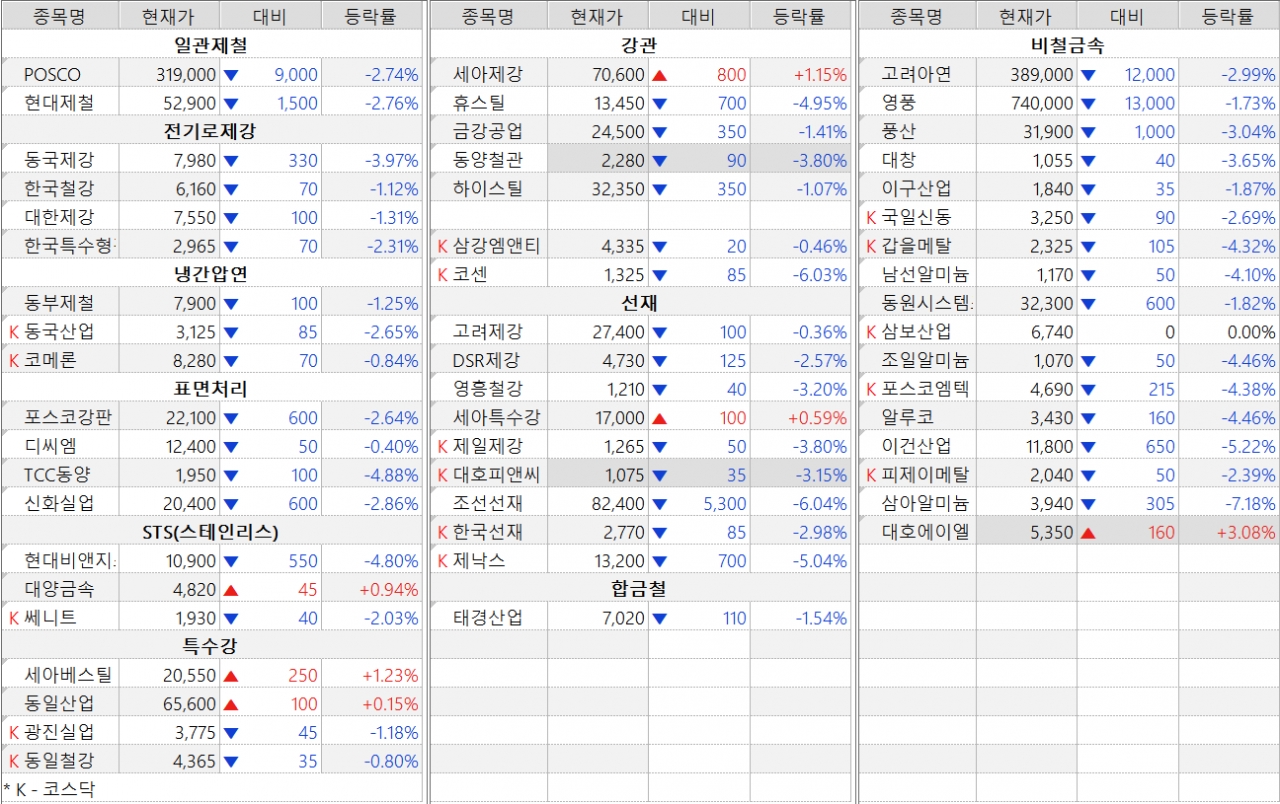This screenshot has width=1280, height=804.
Task: Select DSR제강 stock name
Action: [x=486, y=360]
